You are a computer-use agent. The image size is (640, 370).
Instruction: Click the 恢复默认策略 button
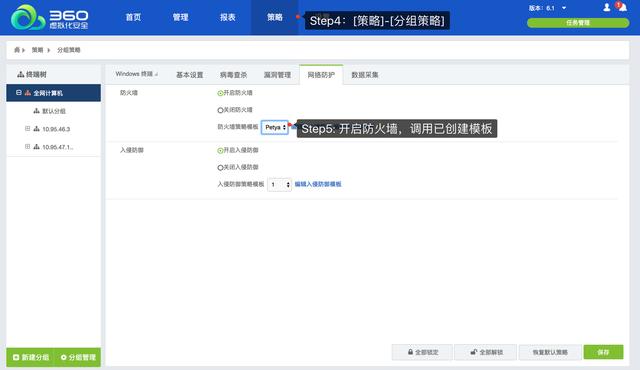tap(550, 352)
